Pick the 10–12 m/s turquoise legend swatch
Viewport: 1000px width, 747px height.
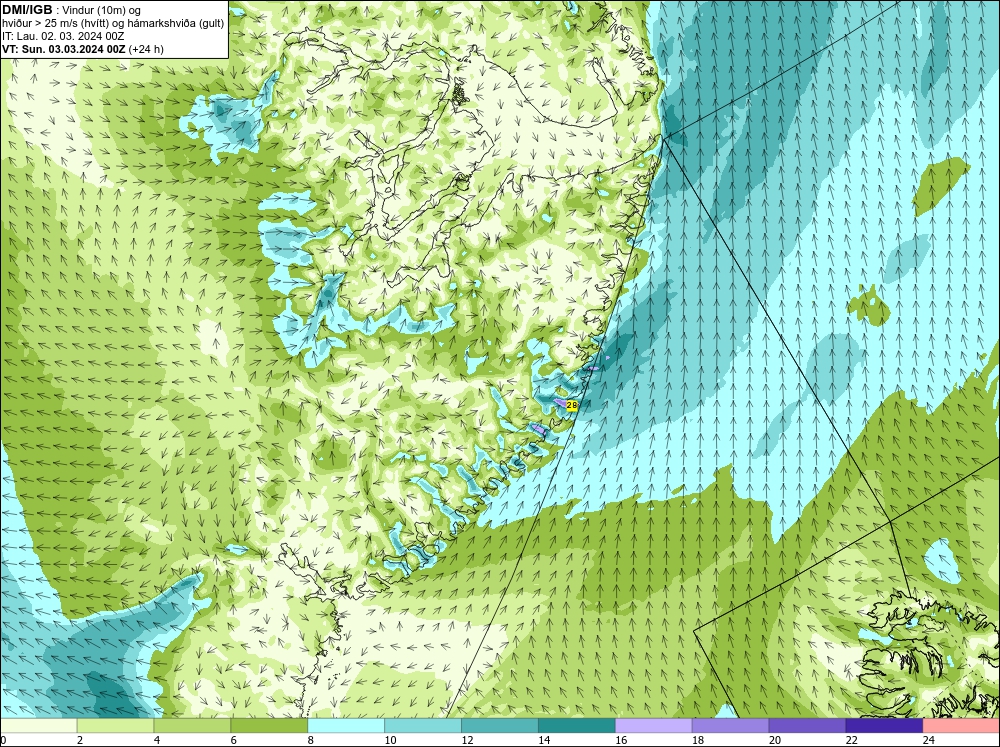pyautogui.click(x=423, y=725)
